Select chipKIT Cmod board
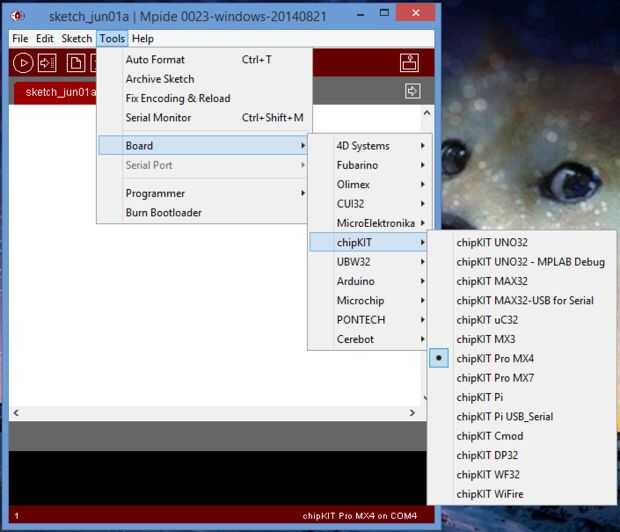This screenshot has width=620, height=532. (522, 436)
